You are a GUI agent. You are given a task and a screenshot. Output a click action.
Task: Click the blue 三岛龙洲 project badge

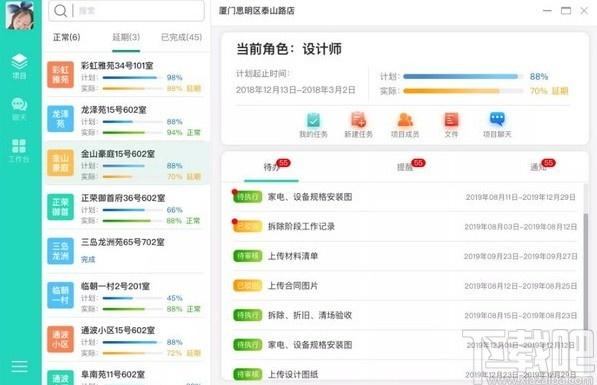(x=60, y=251)
